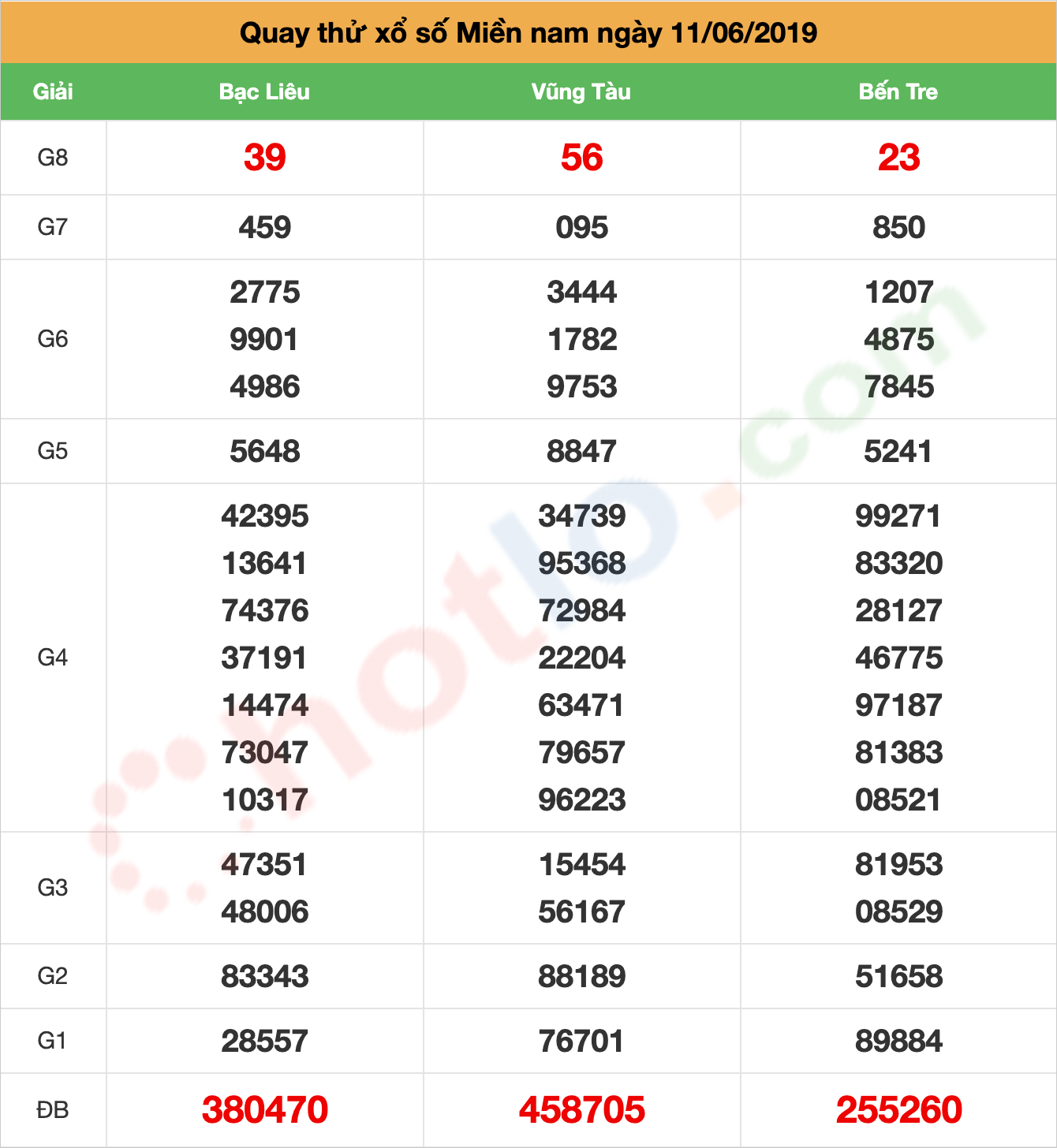Screen dimensions: 1057x1148
Task: Select the 'Giải' column header
Action: (x=53, y=91)
